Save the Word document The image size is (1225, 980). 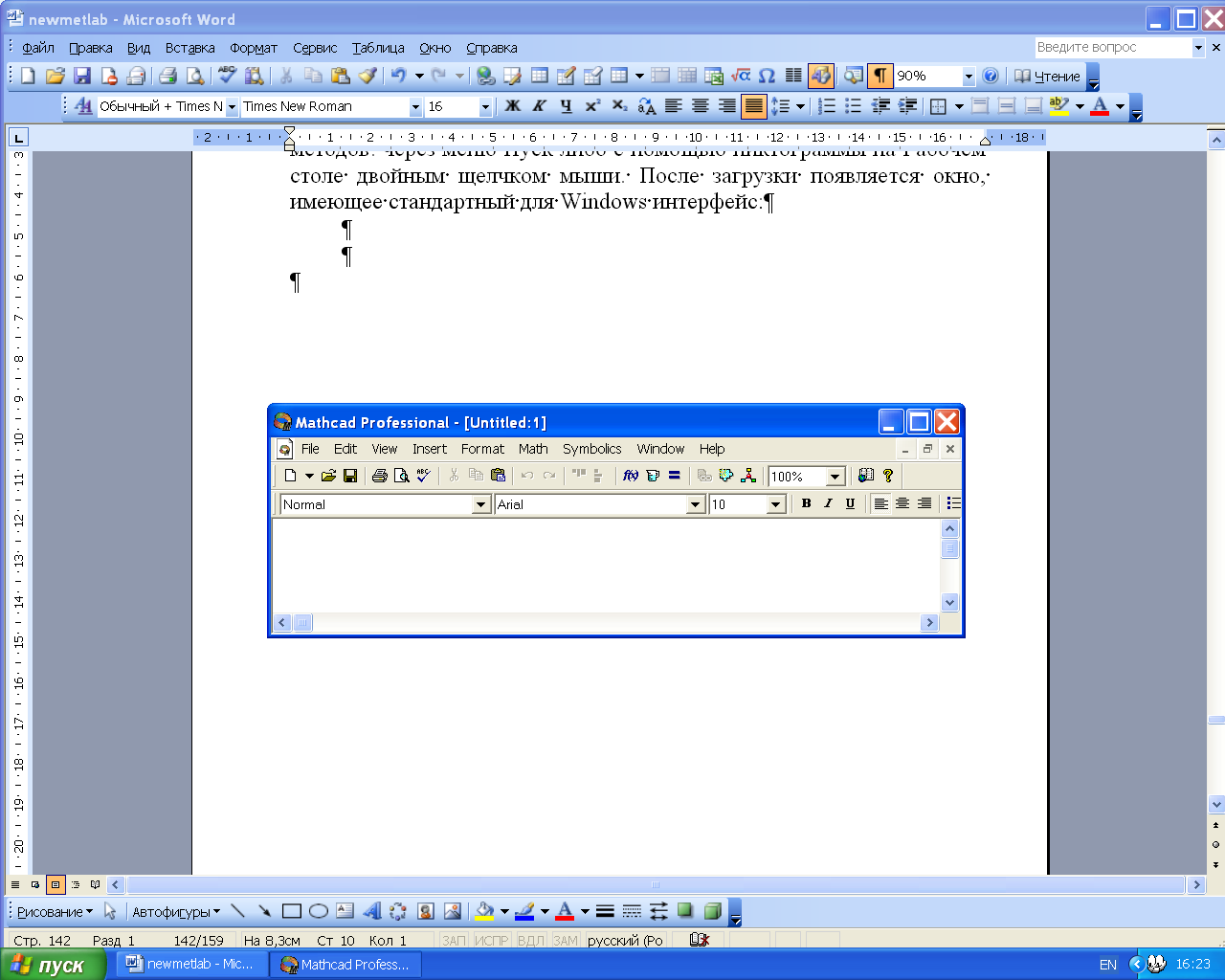(82, 76)
